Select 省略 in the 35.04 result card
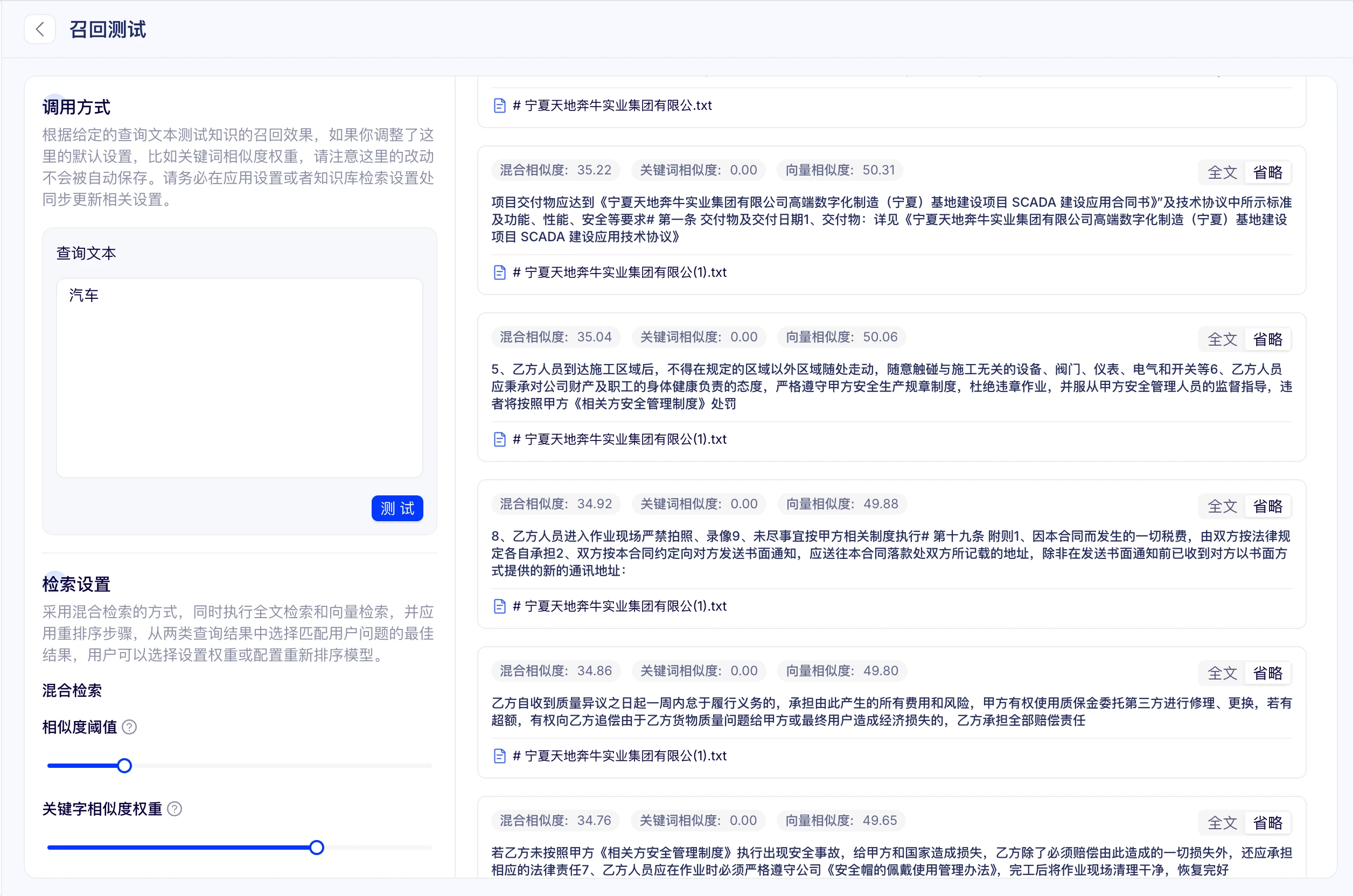The width and height of the screenshot is (1353, 896). point(1268,339)
